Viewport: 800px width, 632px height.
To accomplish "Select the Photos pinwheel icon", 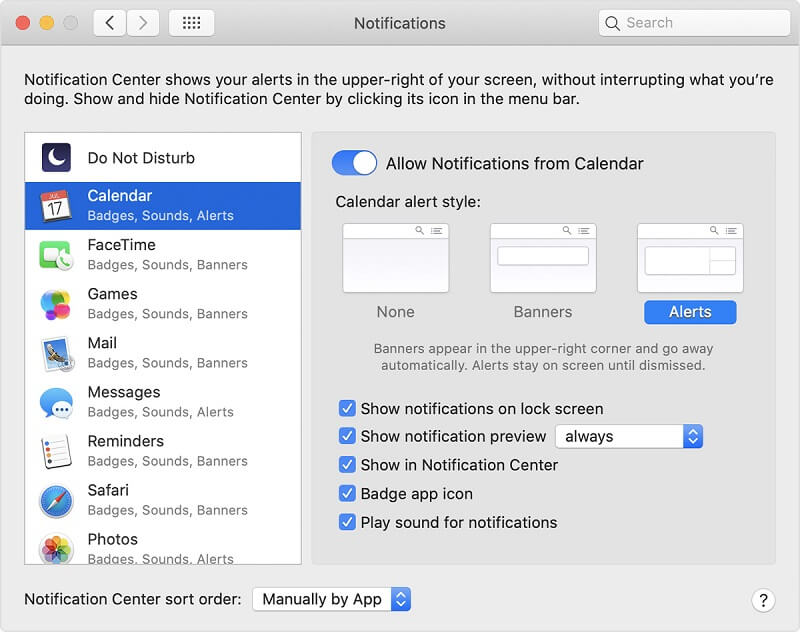I will pyautogui.click(x=56, y=548).
